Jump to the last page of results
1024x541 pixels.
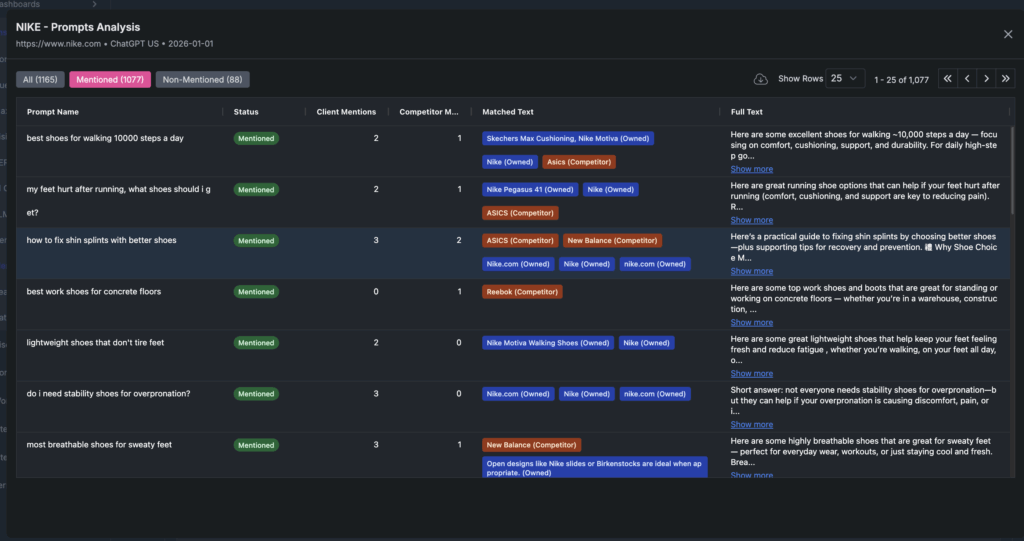pyautogui.click(x=1005, y=79)
